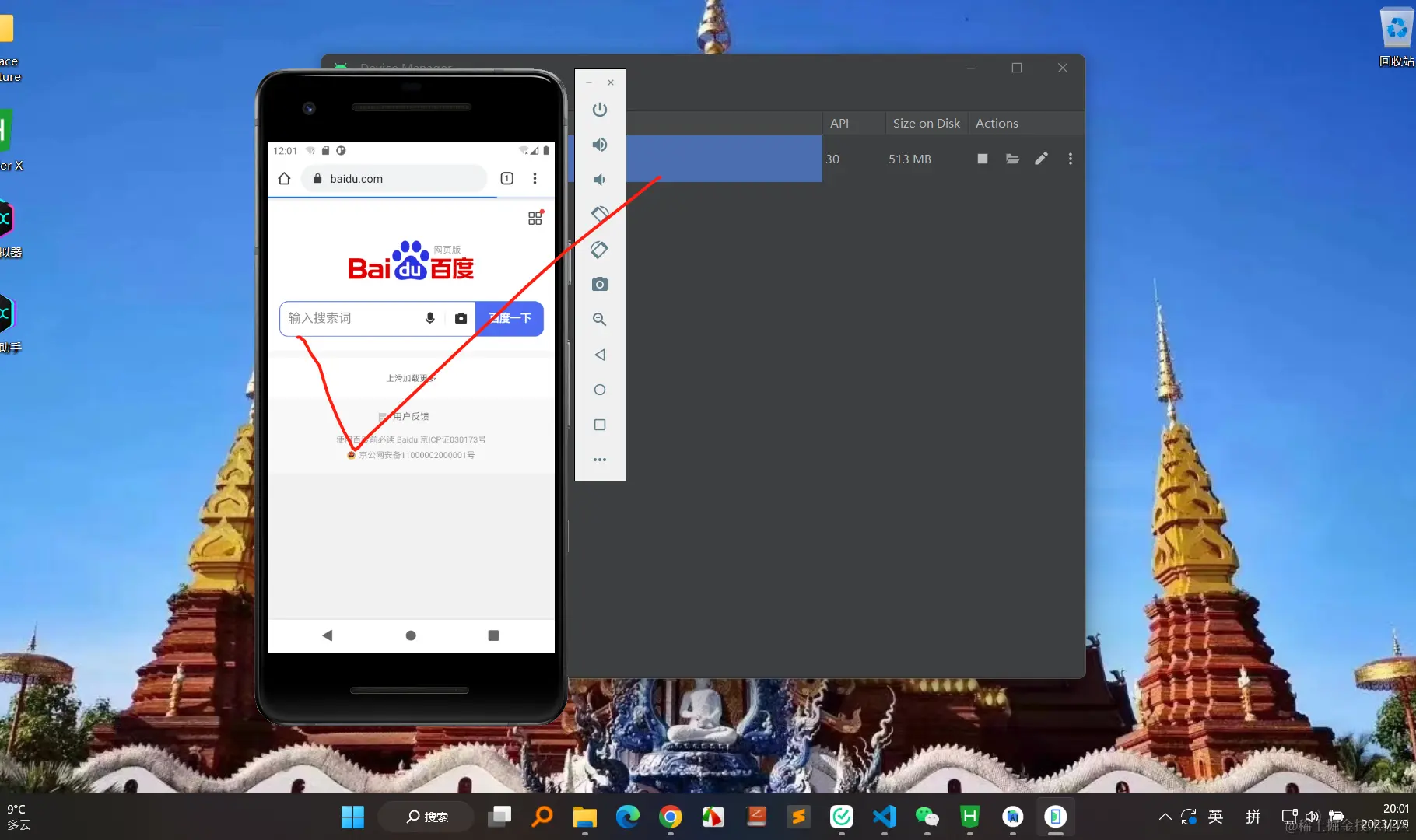
Task: Stop the running device in Device Manager
Action: (x=983, y=159)
